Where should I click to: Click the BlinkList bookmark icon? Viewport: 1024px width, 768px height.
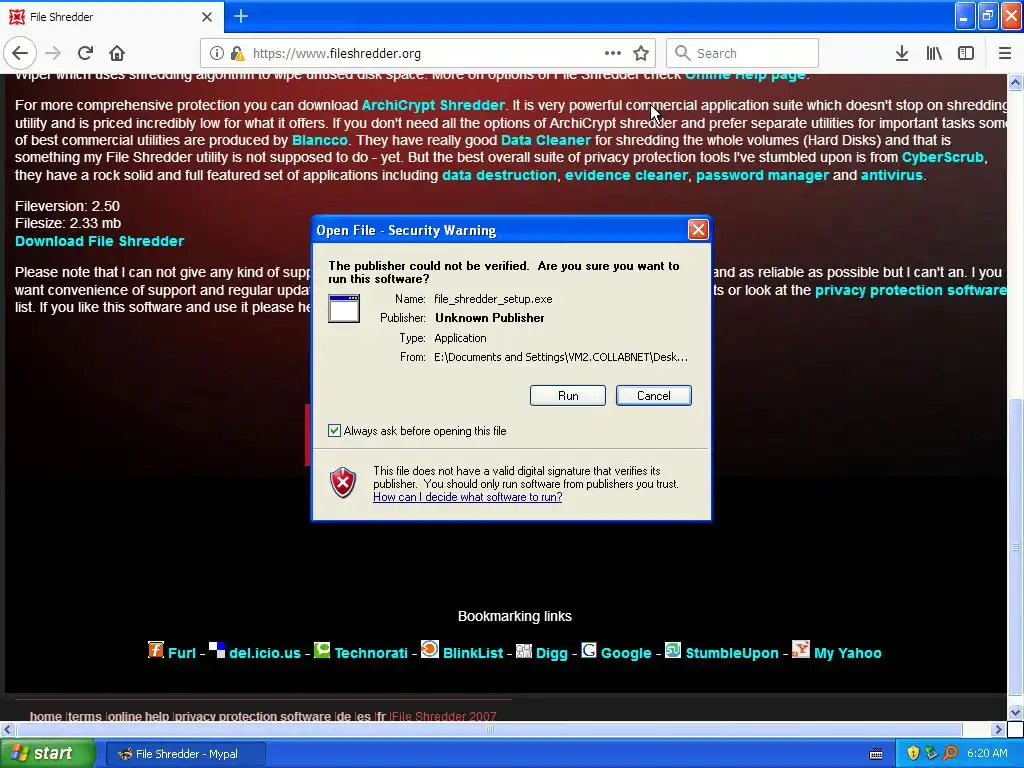[x=430, y=649]
